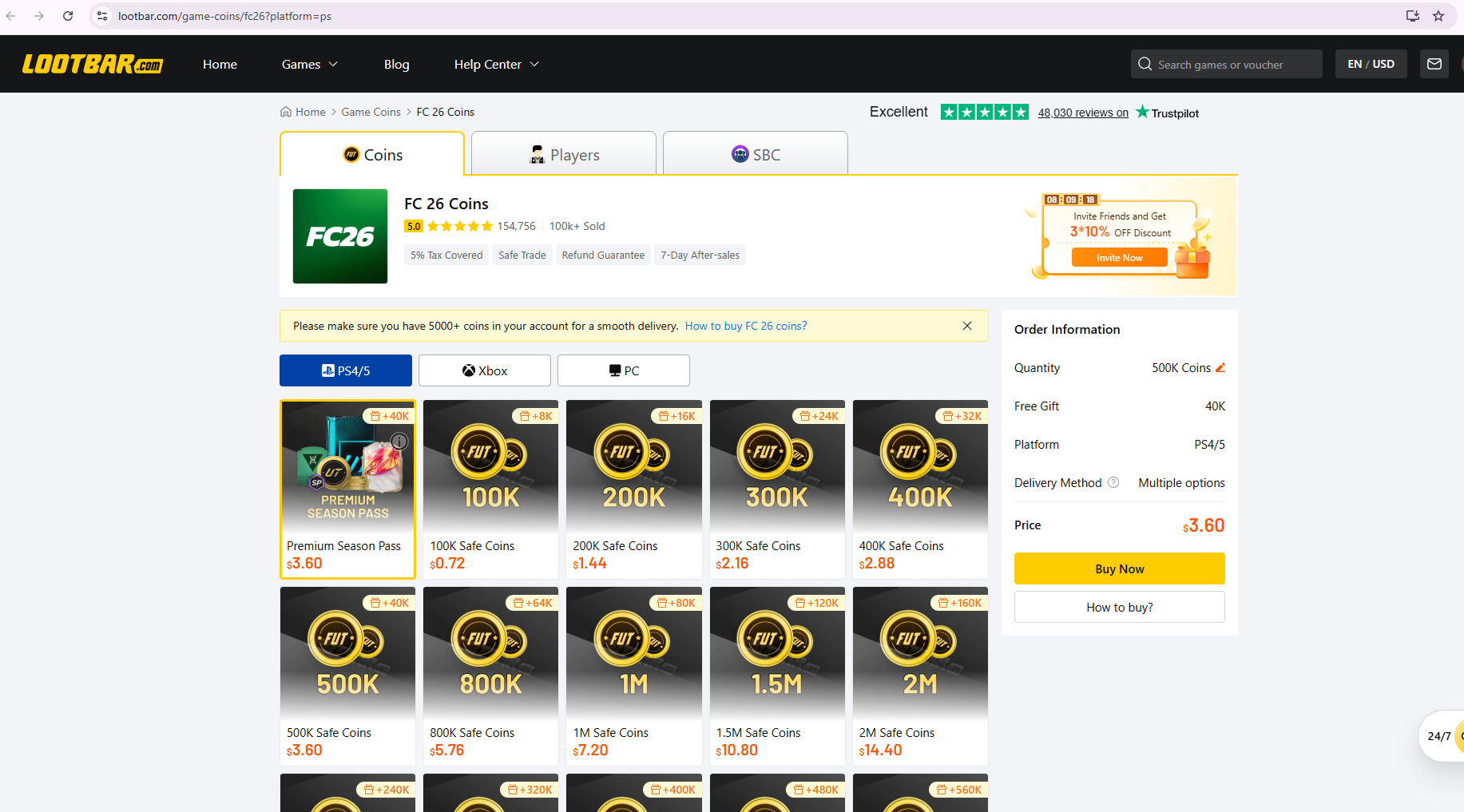Click the $3.60 order price

[x=1204, y=525]
